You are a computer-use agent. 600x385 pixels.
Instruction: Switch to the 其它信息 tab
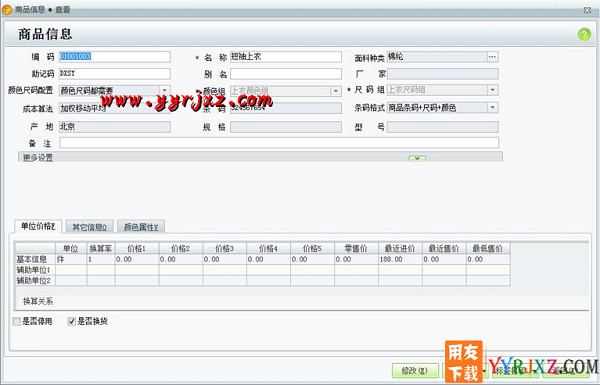click(x=90, y=227)
